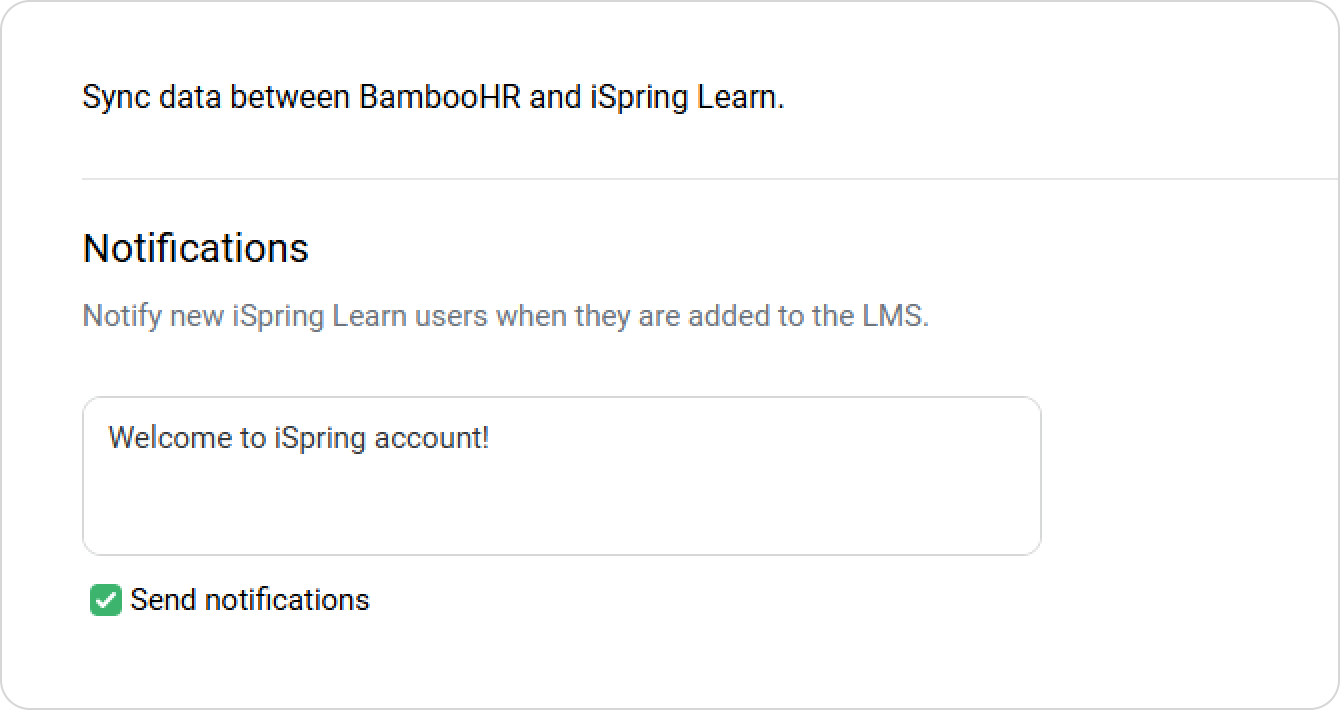
Task: Uncheck the Send notifications checkbox
Action: pos(105,601)
